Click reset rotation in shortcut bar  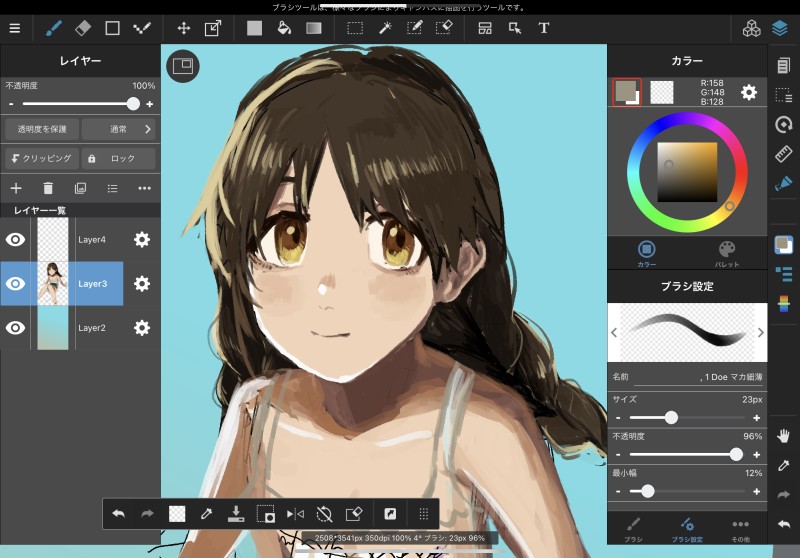[324, 514]
